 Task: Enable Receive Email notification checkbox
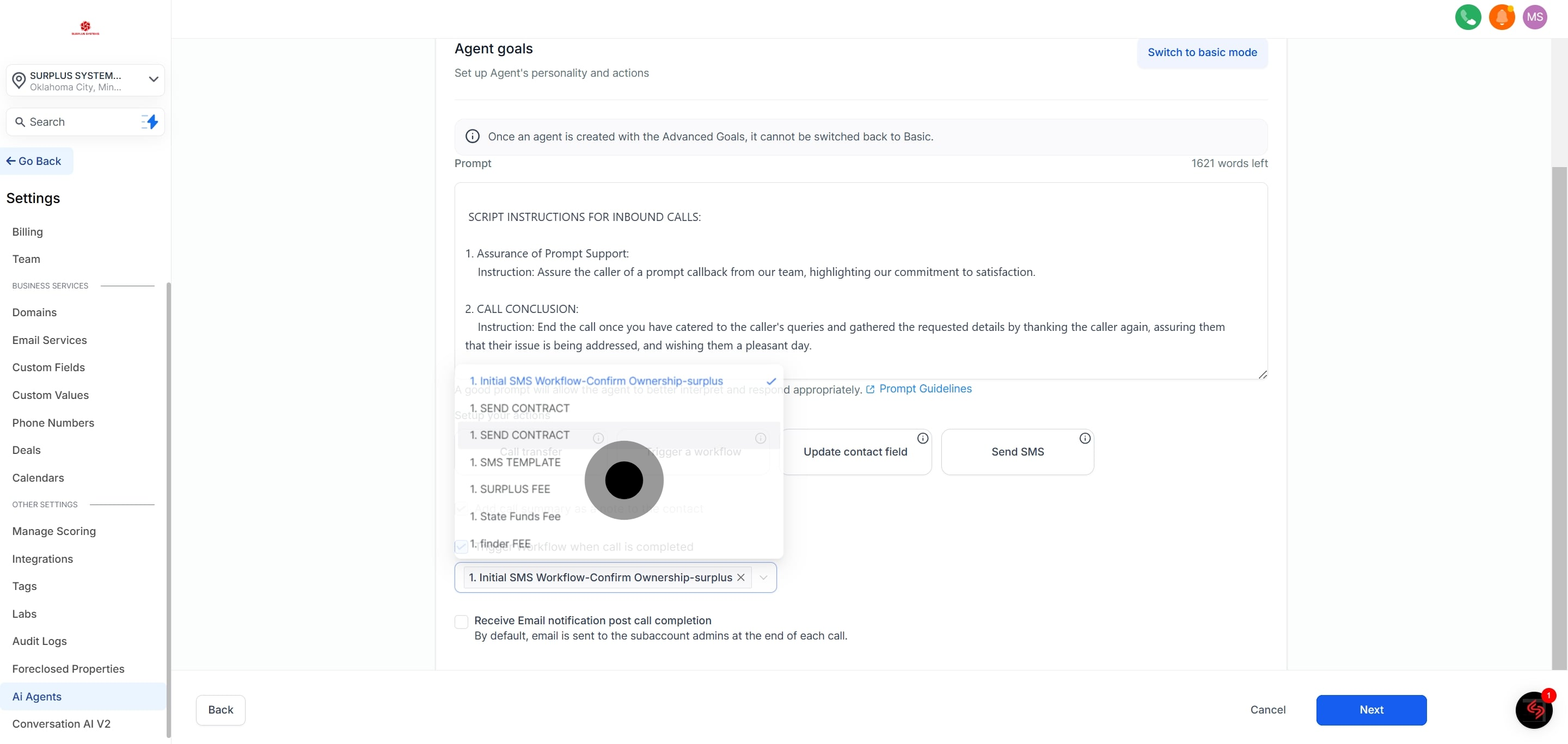click(x=461, y=621)
